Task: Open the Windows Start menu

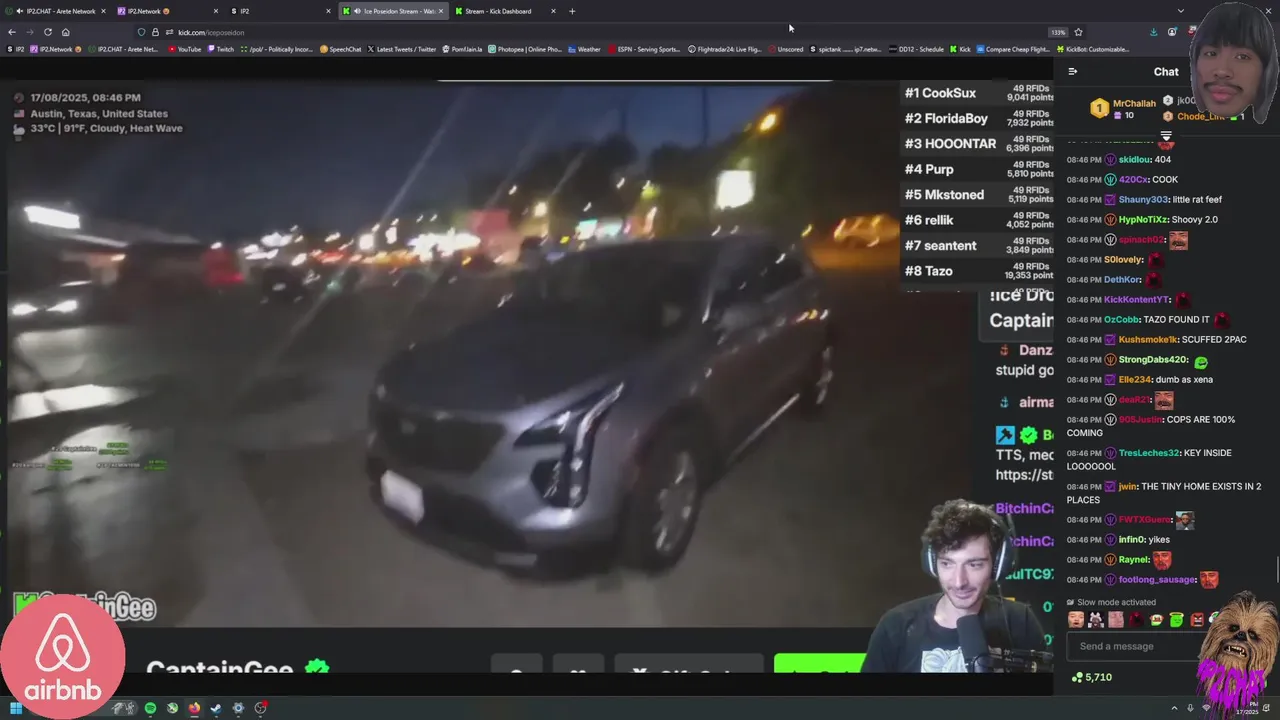Action: [x=16, y=708]
